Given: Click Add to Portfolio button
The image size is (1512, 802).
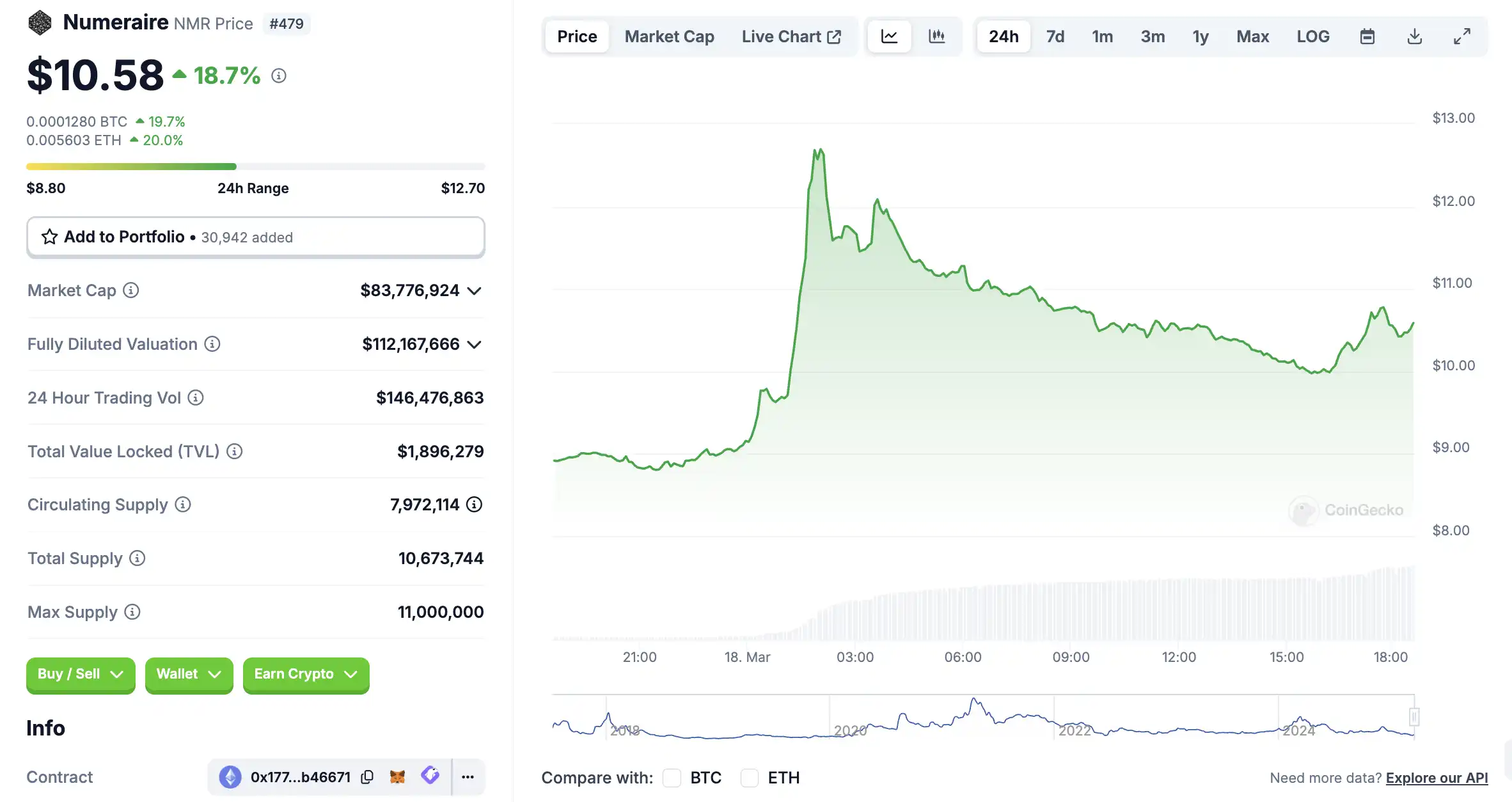Looking at the screenshot, I should 256,237.
